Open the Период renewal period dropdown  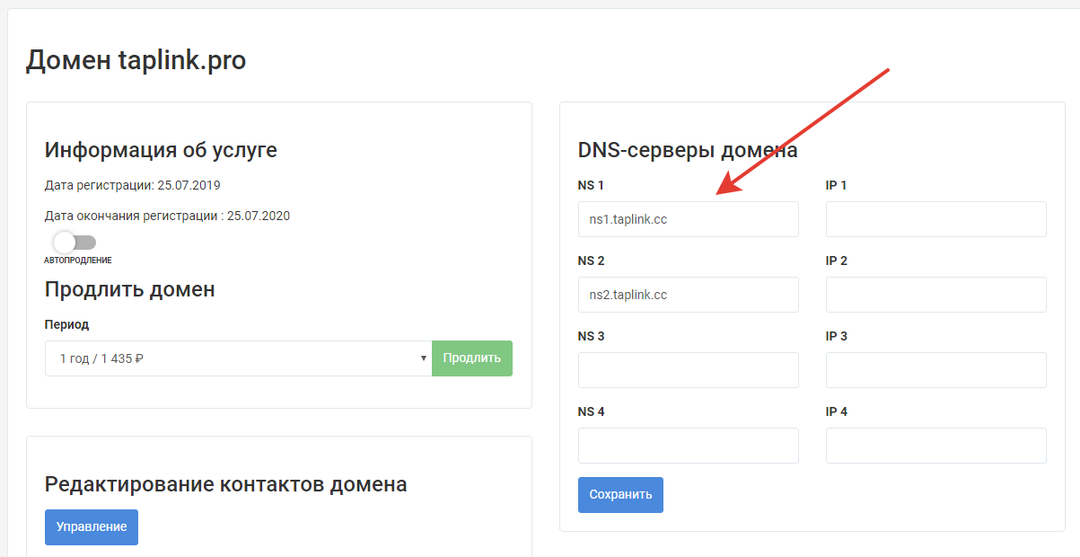238,358
